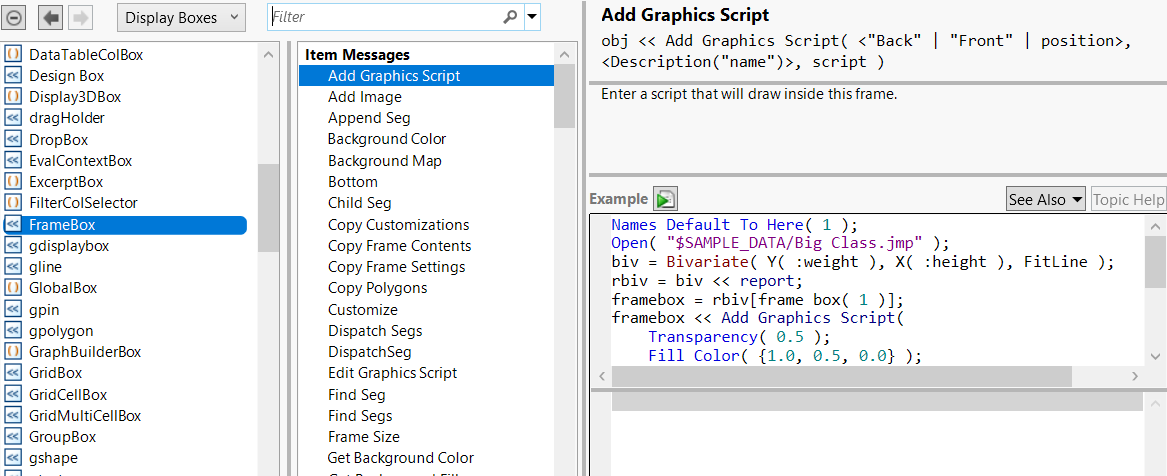Click the back navigation arrow
1167x476 pixels.
pyautogui.click(x=51, y=17)
